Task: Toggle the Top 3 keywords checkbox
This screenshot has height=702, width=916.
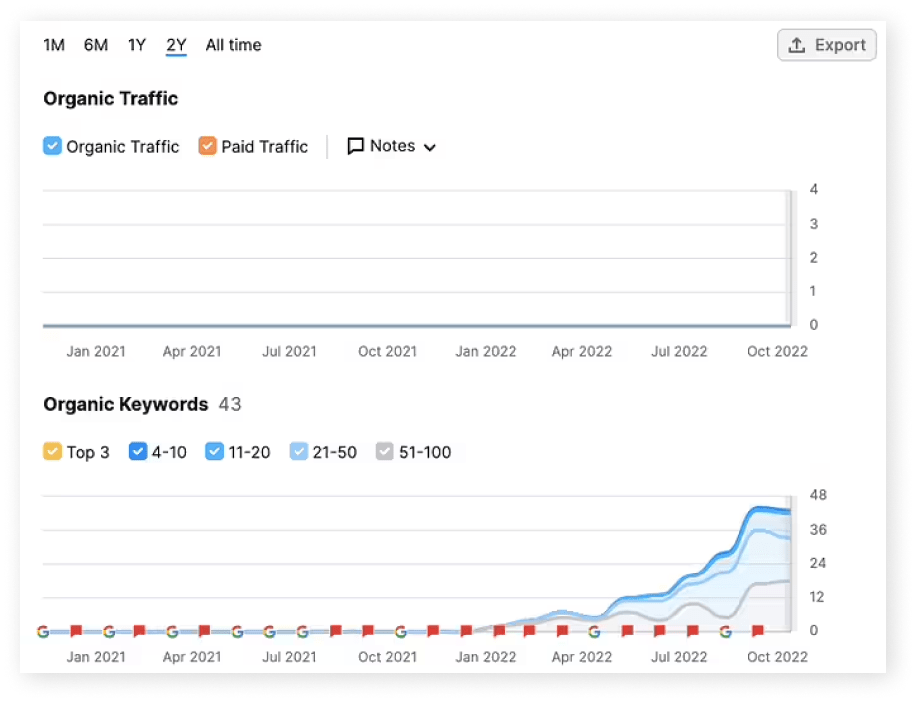Action: coord(52,451)
